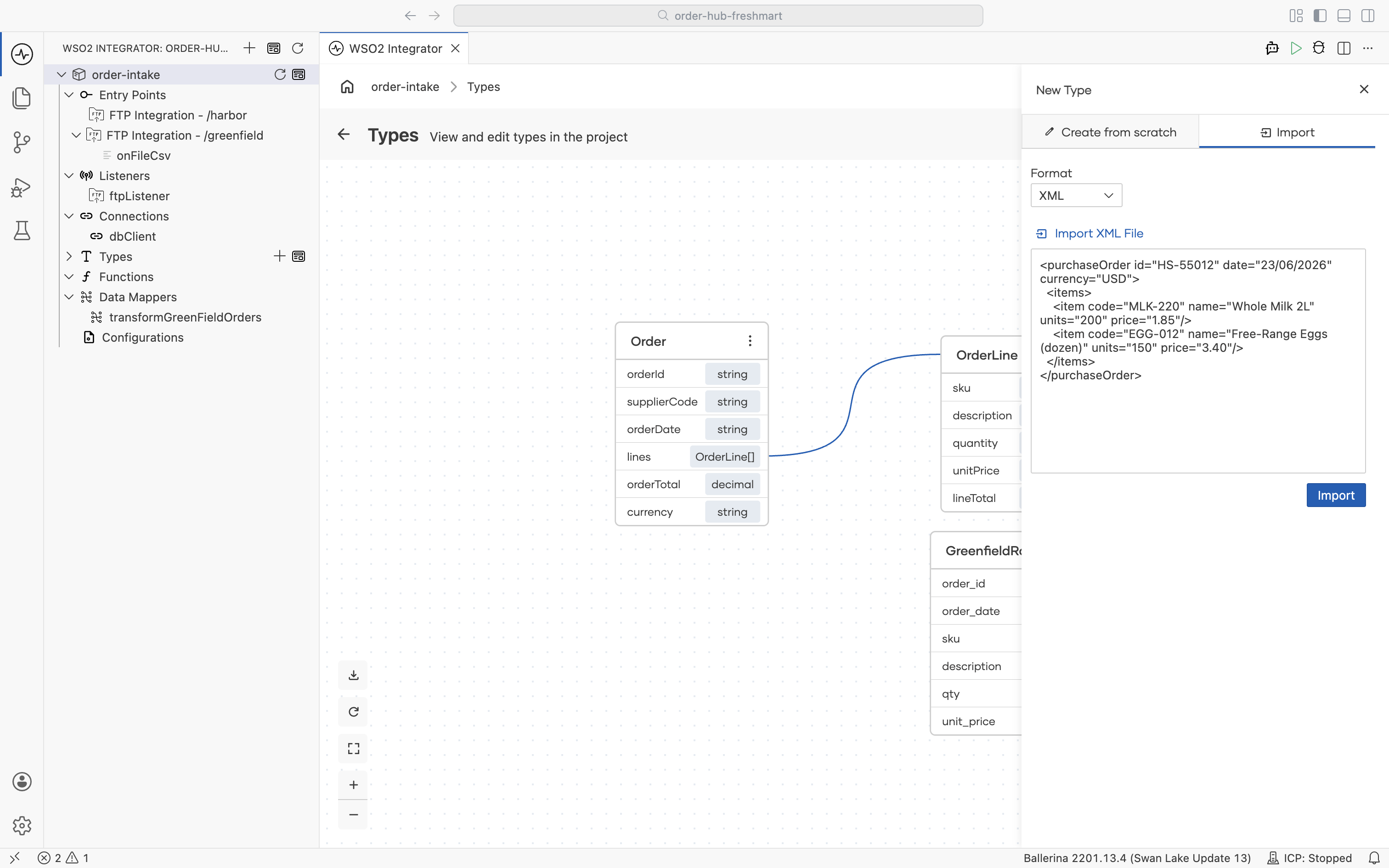Viewport: 1389px width, 868px height.
Task: Download the type diagram image
Action: pos(354,675)
